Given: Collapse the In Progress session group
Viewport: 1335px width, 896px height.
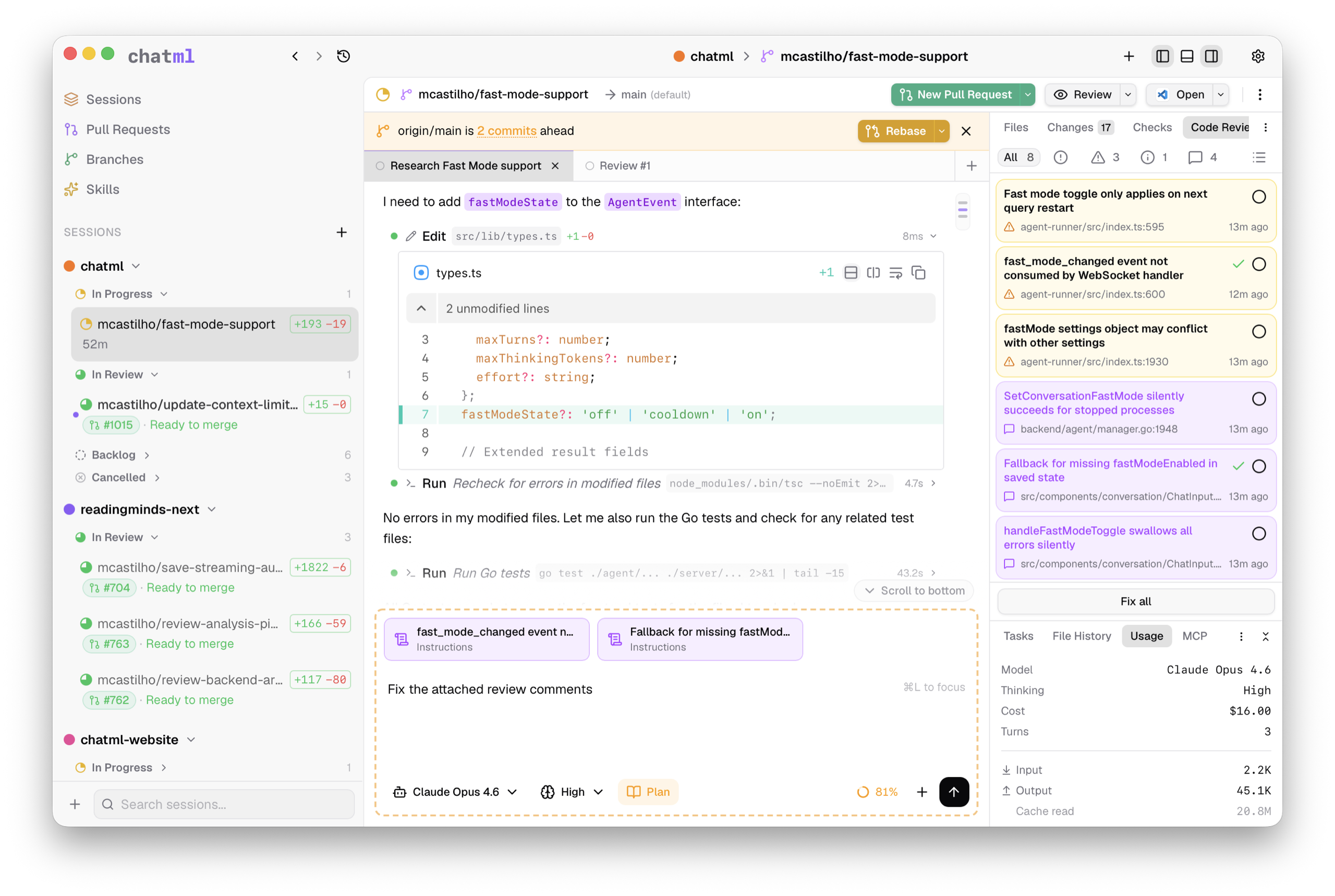Looking at the screenshot, I should tap(164, 294).
